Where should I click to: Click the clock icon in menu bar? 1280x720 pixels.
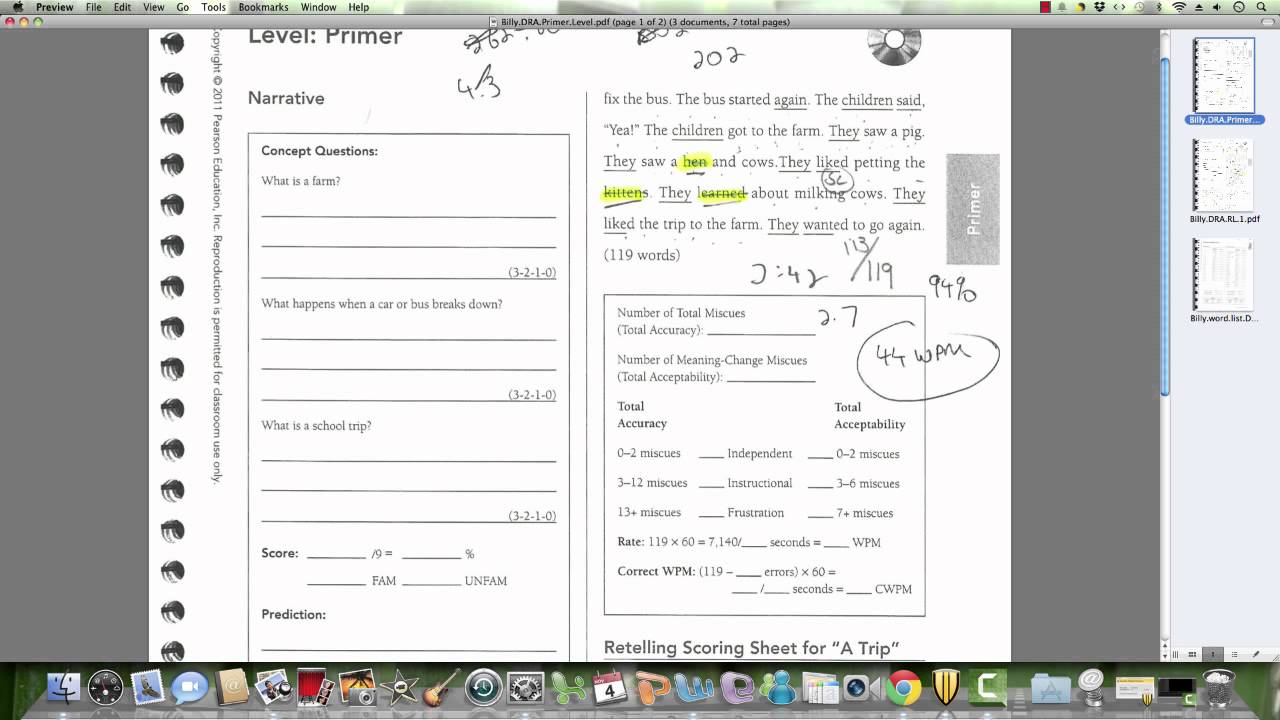pyautogui.click(x=1239, y=7)
